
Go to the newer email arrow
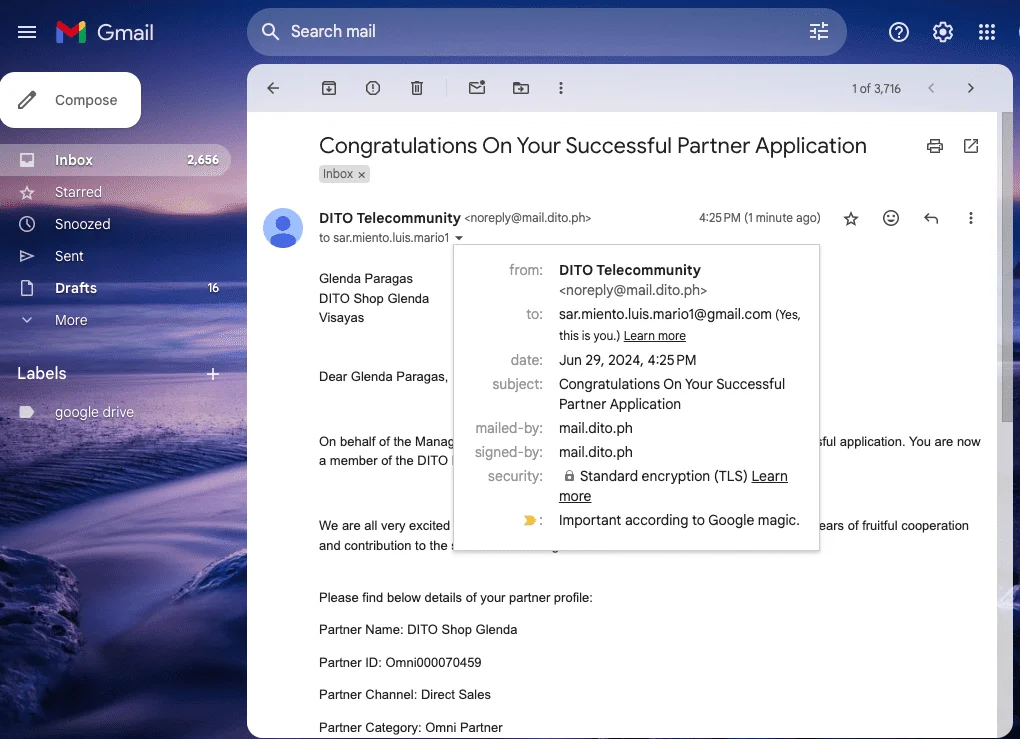point(931,88)
